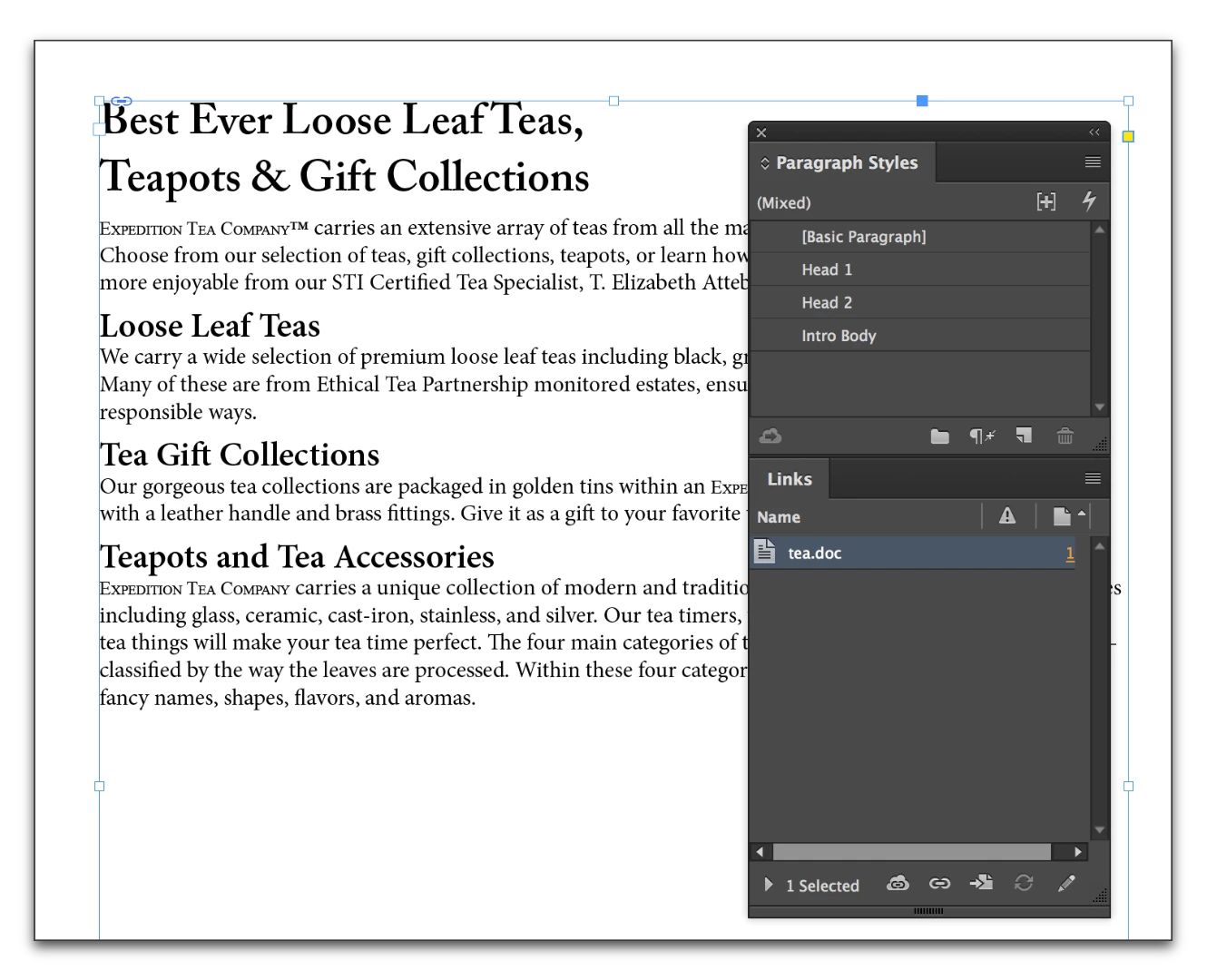Click the Links horizontal scrollbar thumb
Image resolution: width=1207 pixels, height=980 pixels.
point(911,852)
